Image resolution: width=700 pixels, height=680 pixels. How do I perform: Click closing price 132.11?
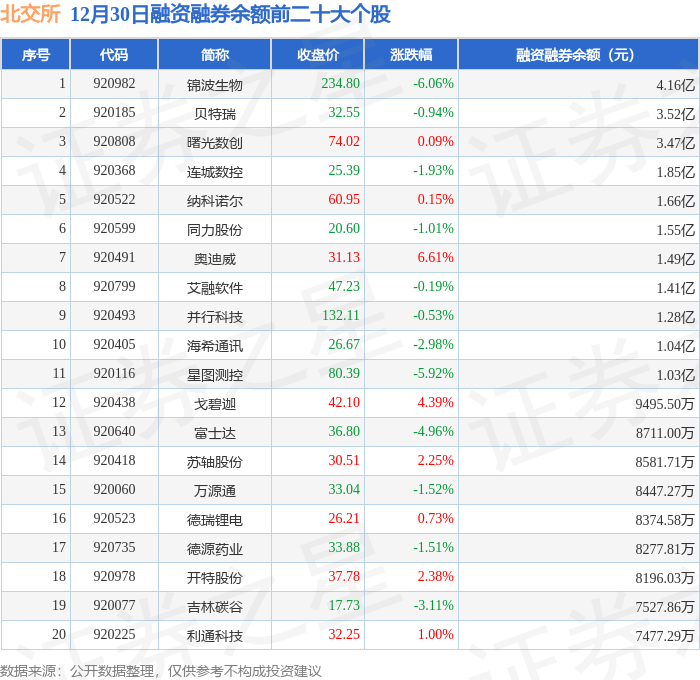pos(340,316)
